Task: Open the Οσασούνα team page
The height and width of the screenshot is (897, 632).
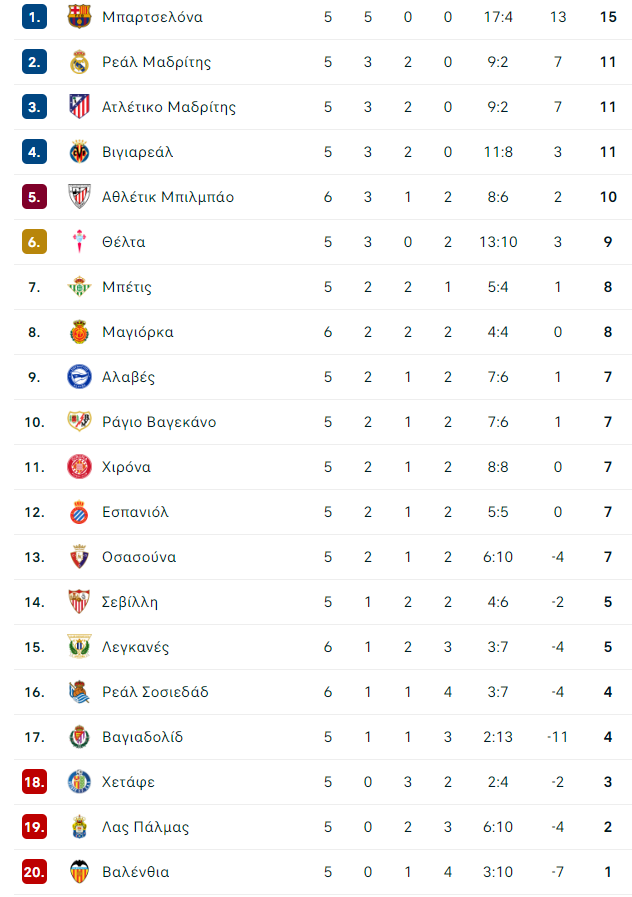Action: click(139, 557)
